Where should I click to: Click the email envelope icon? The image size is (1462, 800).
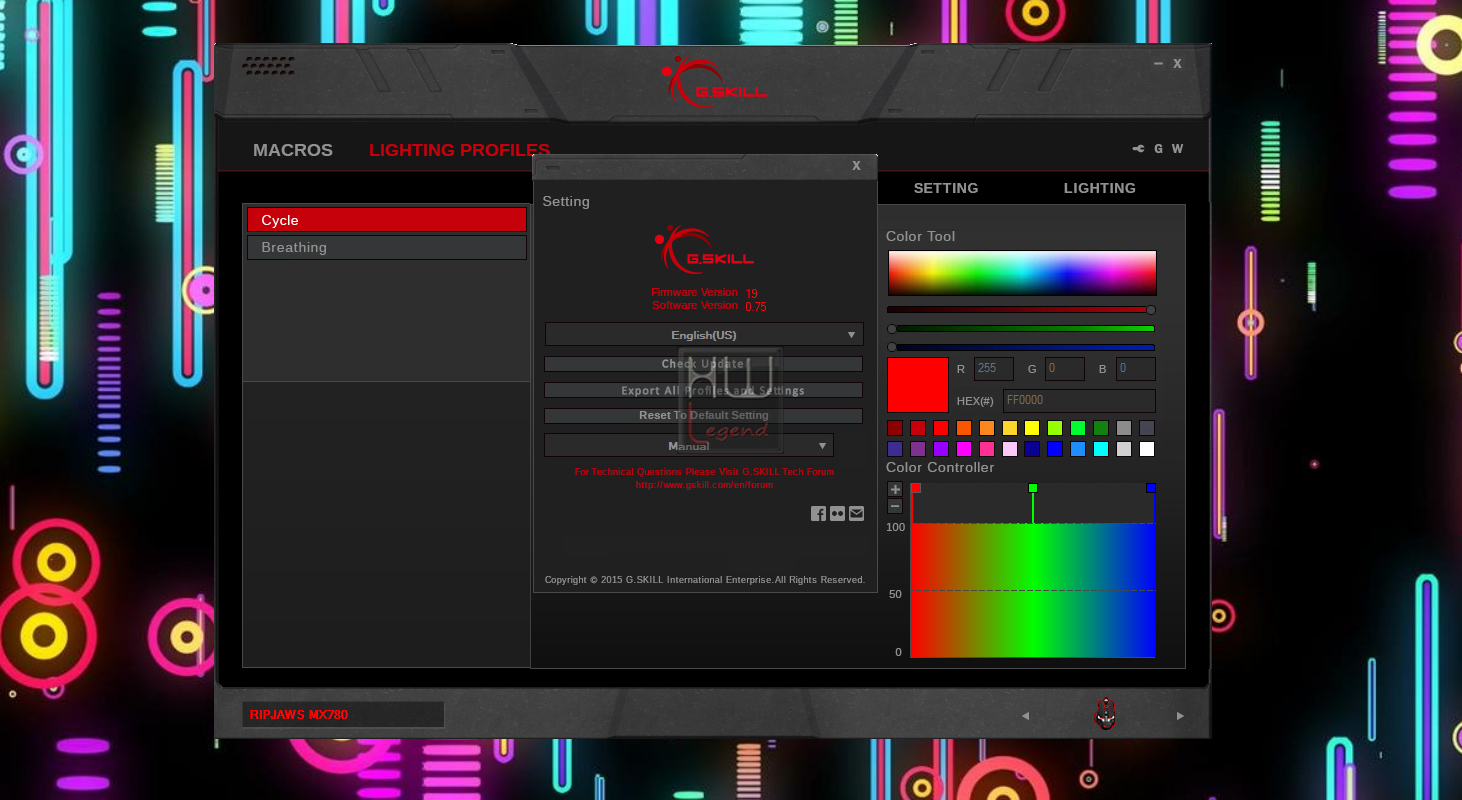(x=856, y=514)
